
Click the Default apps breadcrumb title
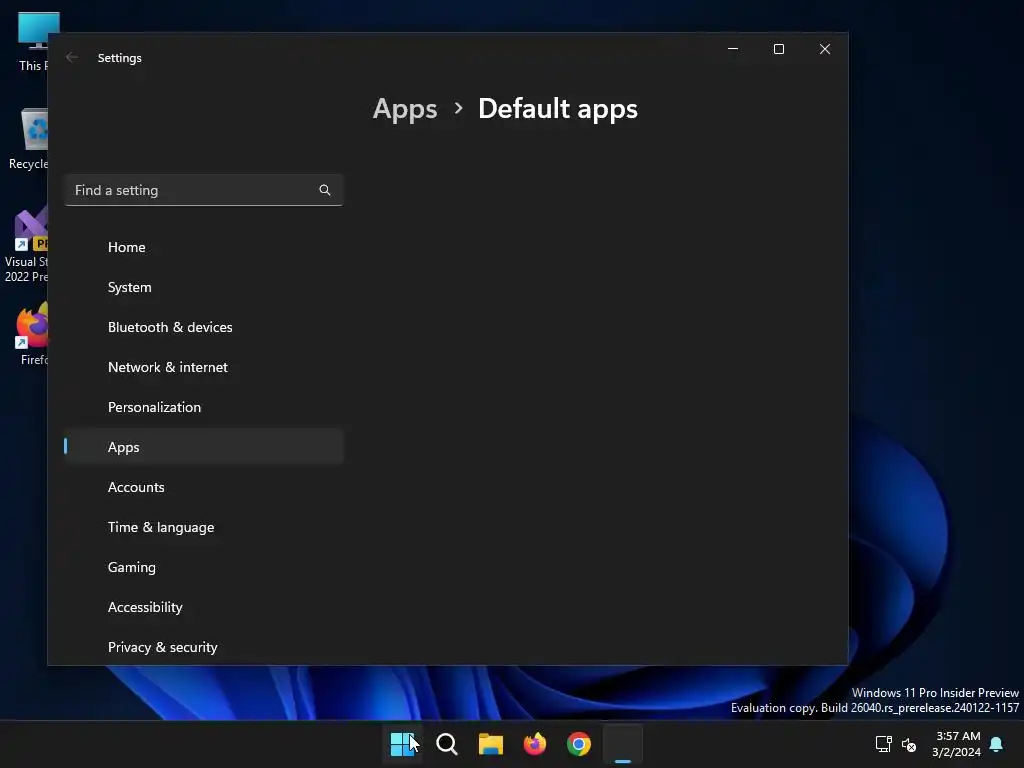click(558, 109)
